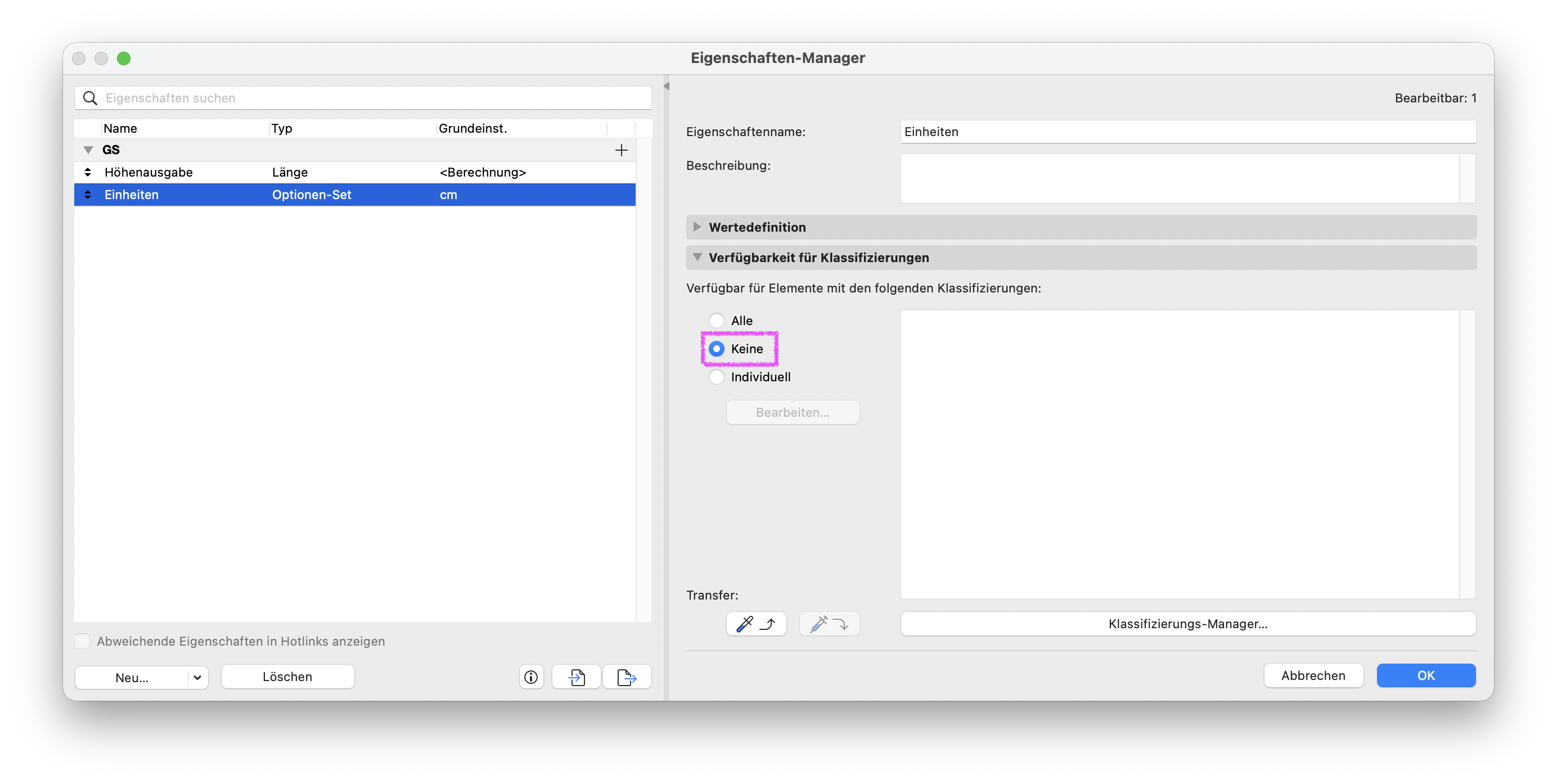The width and height of the screenshot is (1557, 784).
Task: Click the Länge type cell
Action: [290, 172]
